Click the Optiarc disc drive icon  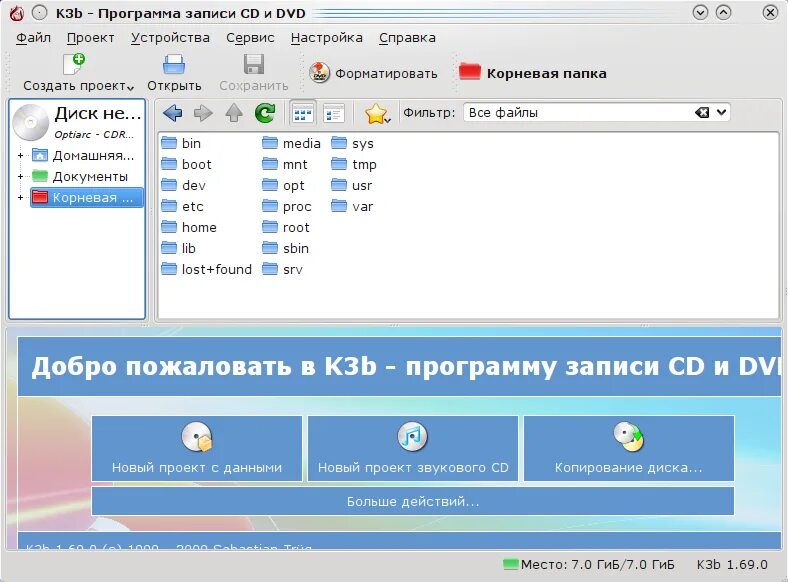(x=31, y=122)
